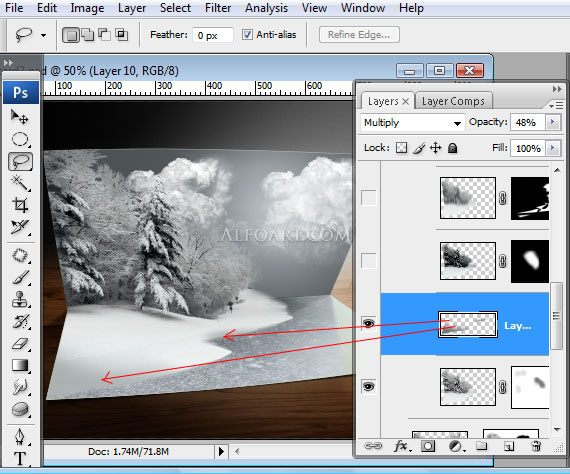570x474 pixels.
Task: Select the Eraser tool
Action: pos(20,344)
